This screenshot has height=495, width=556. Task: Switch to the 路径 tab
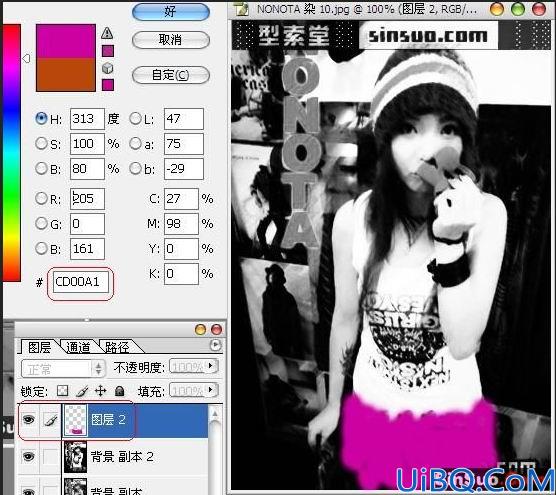click(x=116, y=347)
